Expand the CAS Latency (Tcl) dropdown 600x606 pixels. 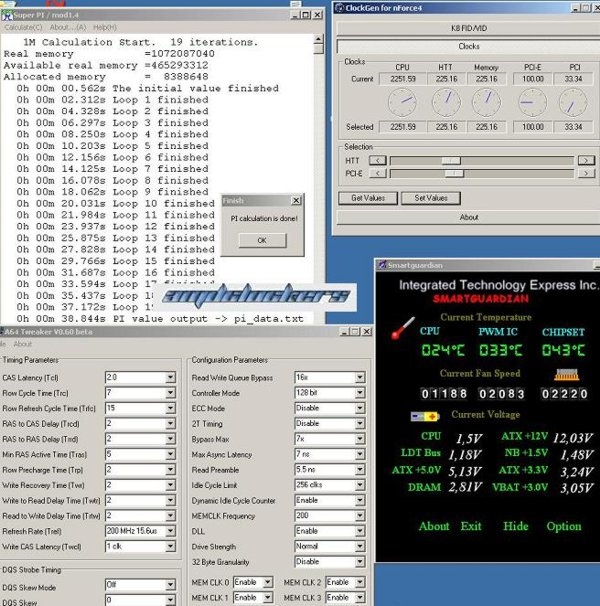[x=170, y=378]
